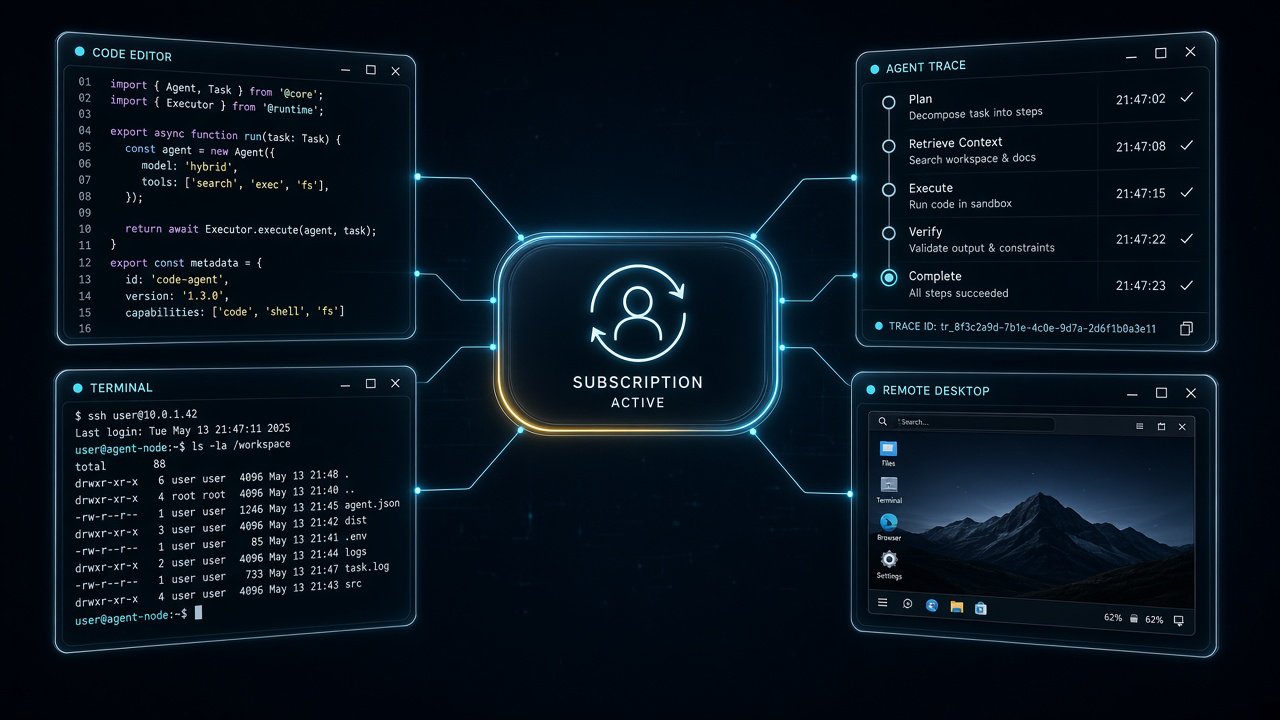Click the timestamp 21:47:15 in Agent Trace
The image size is (1280, 720).
(x=1141, y=193)
